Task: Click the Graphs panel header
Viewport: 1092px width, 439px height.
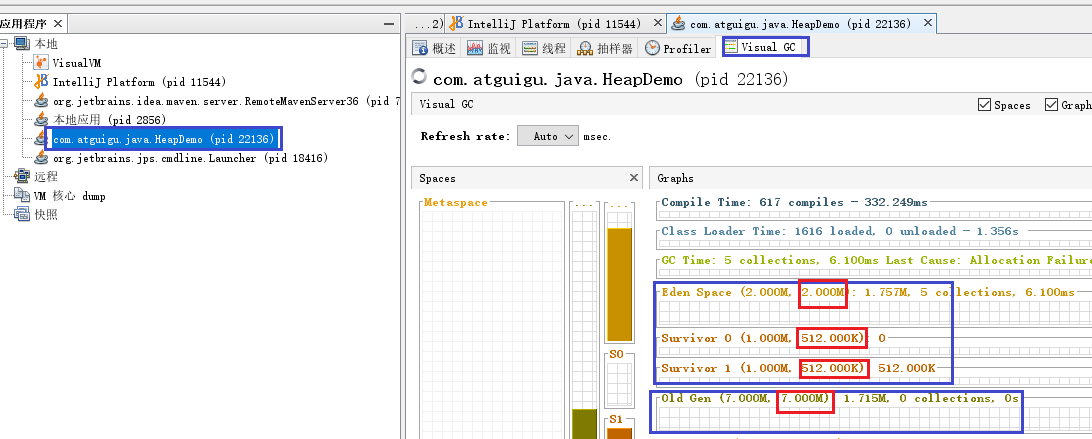Action: point(871,178)
